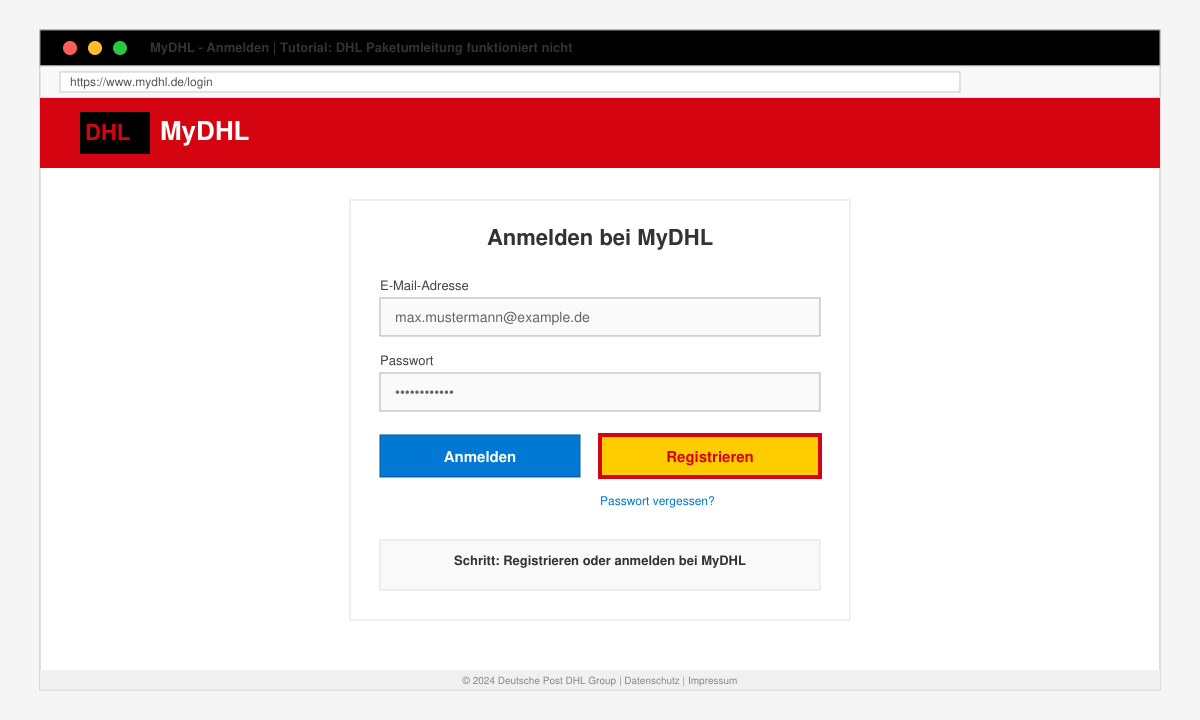Click the yellow Registrieren button
This screenshot has width=1200, height=720.
click(x=710, y=456)
